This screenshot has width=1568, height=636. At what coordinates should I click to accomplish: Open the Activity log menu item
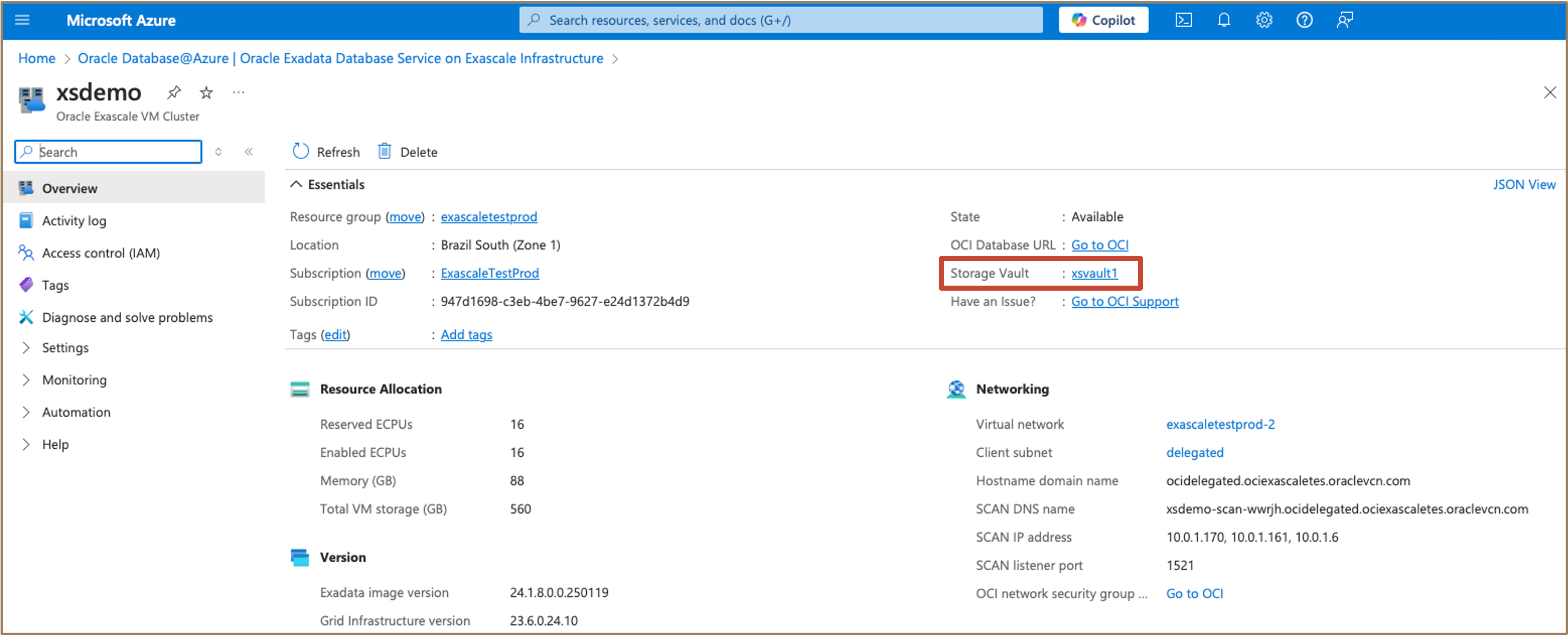pyautogui.click(x=74, y=220)
